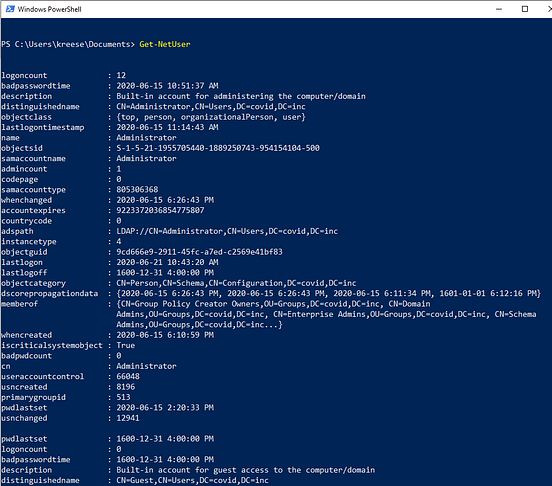Click the name value Administrator

(146, 138)
